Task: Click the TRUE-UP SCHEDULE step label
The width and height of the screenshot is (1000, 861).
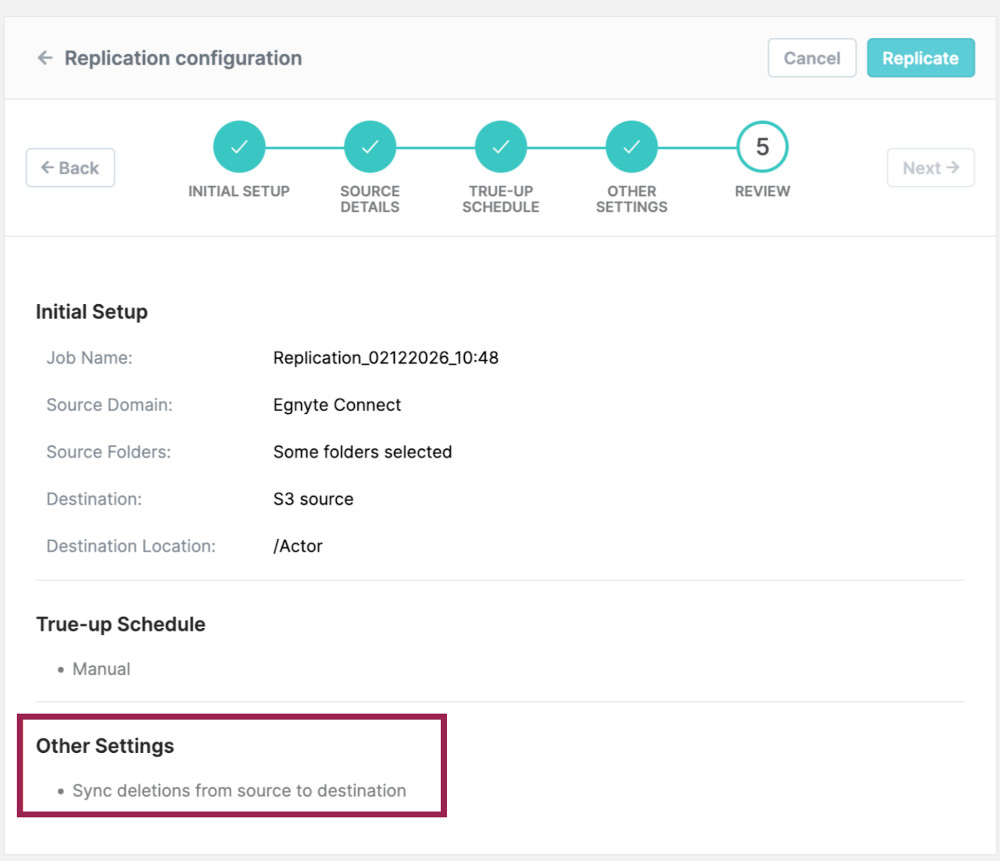Action: [501, 199]
